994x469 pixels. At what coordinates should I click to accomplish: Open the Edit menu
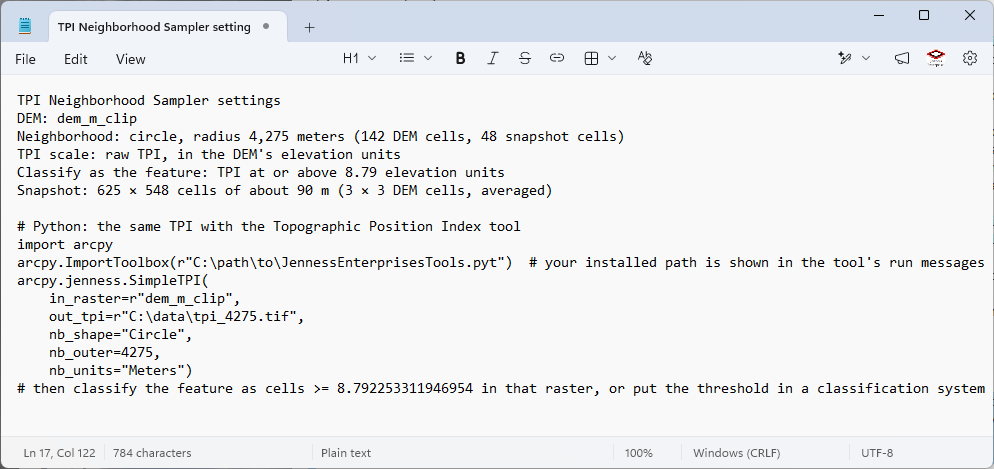pyautogui.click(x=75, y=59)
